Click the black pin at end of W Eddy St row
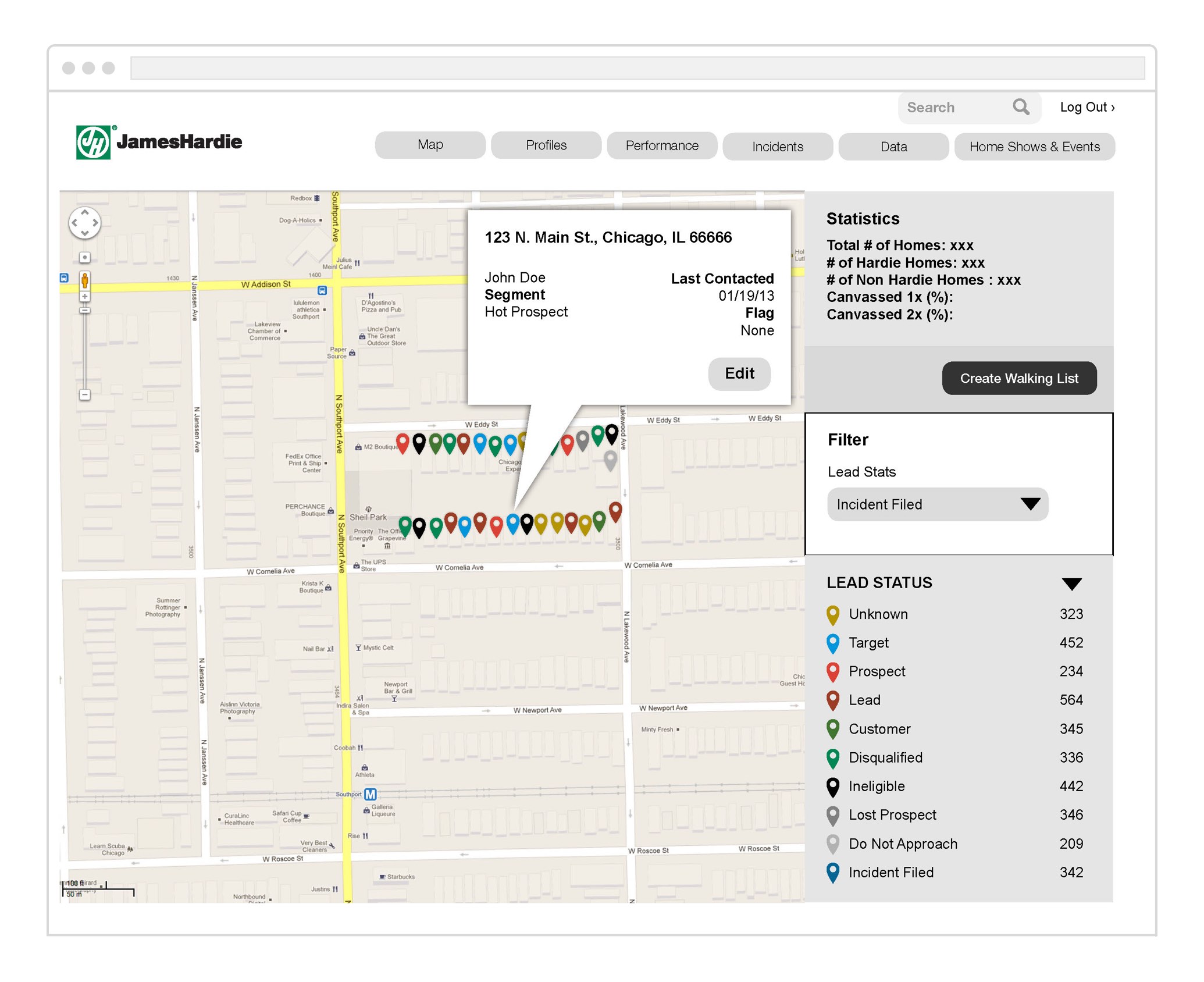Viewport: 1204px width, 982px height. (611, 434)
